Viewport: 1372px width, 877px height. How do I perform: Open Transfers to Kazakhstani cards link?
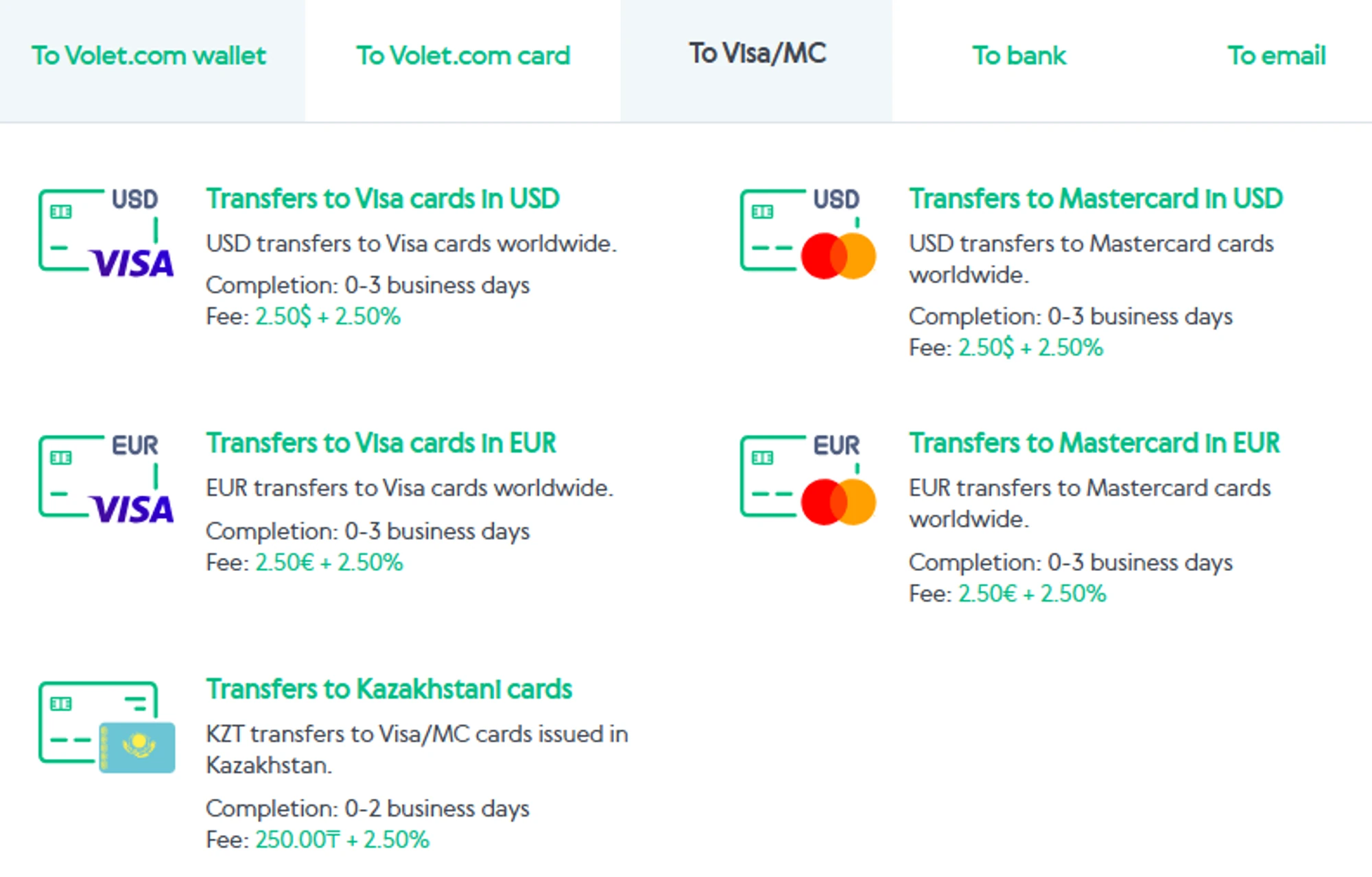pos(389,689)
